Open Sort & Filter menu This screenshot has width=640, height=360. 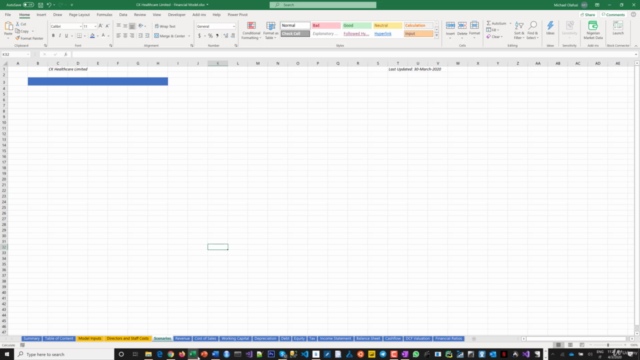[x=519, y=31]
